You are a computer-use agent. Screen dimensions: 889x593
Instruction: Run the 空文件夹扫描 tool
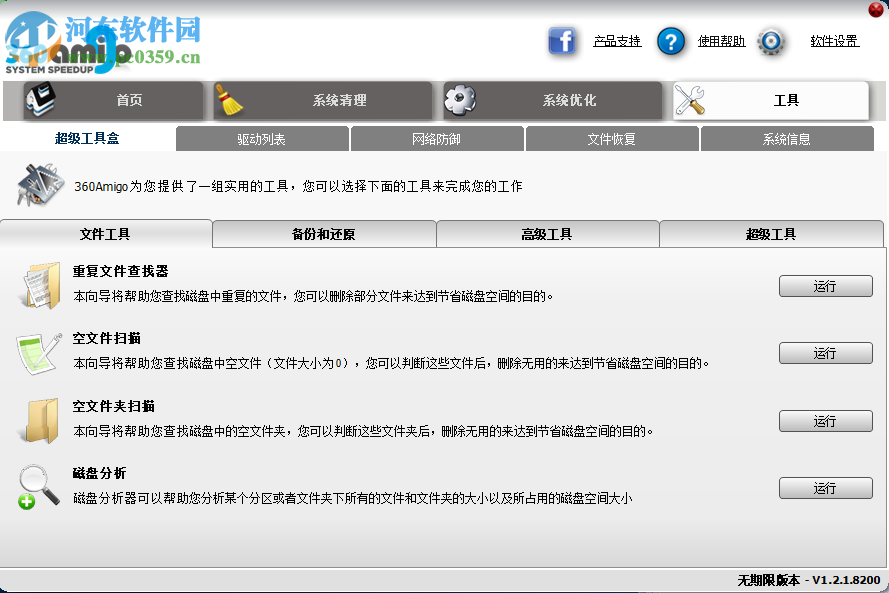[826, 421]
